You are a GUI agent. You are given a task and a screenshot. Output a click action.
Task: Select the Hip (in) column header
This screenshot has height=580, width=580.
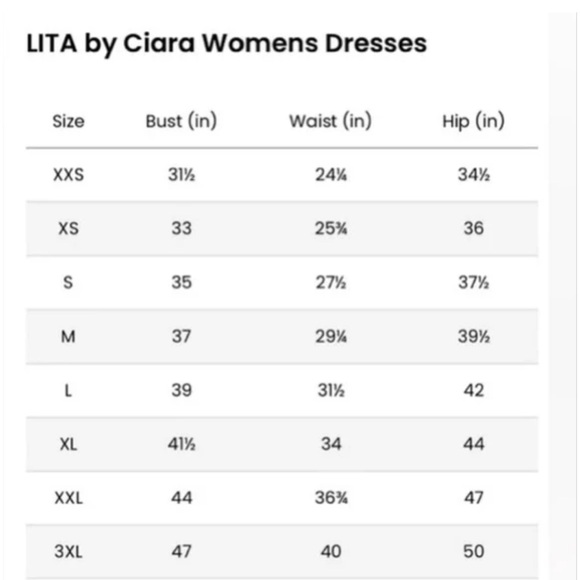point(474,121)
